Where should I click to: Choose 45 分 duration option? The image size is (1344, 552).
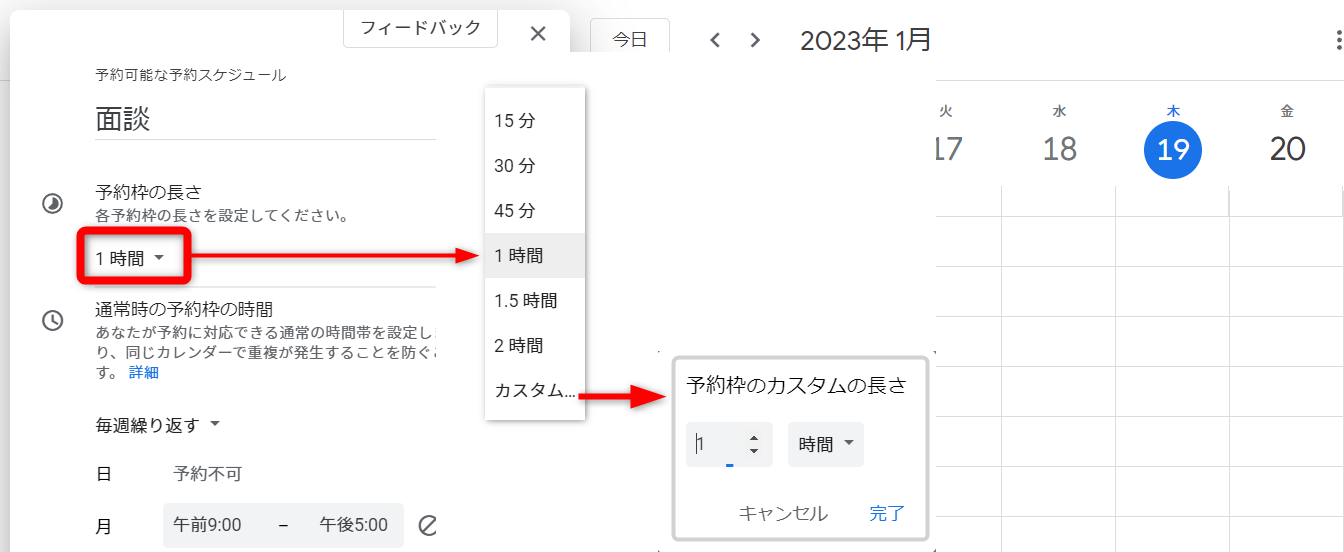pyautogui.click(x=515, y=211)
